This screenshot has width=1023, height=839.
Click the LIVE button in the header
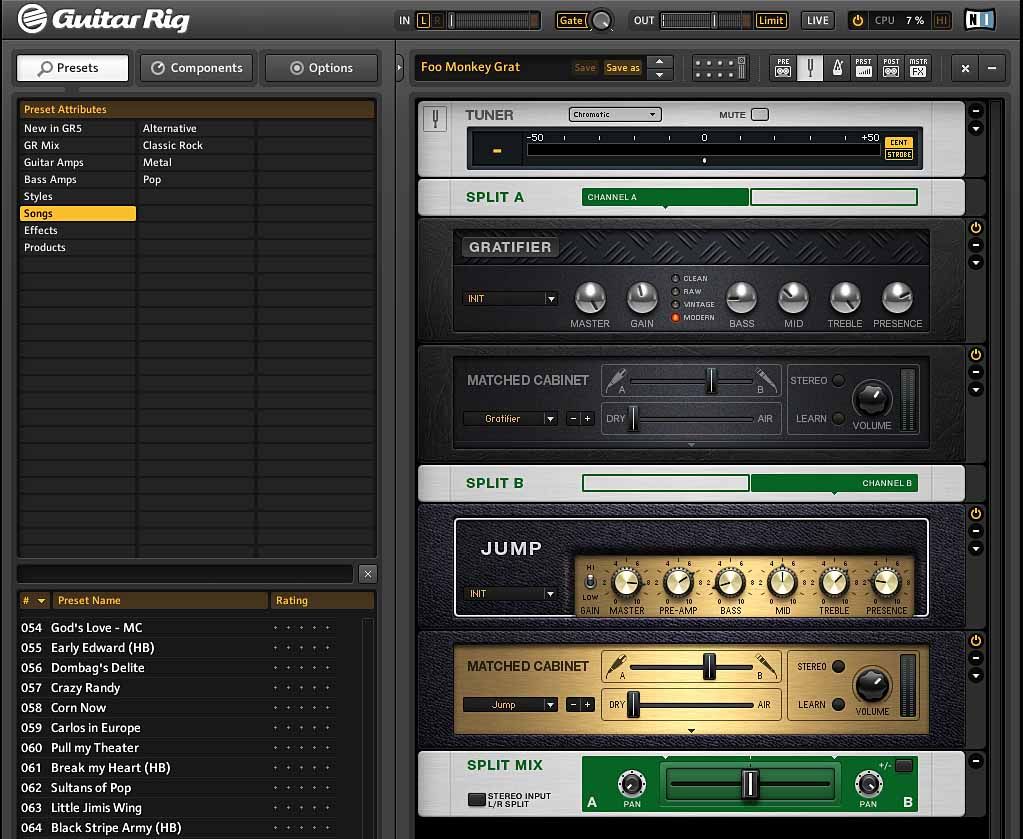point(817,19)
